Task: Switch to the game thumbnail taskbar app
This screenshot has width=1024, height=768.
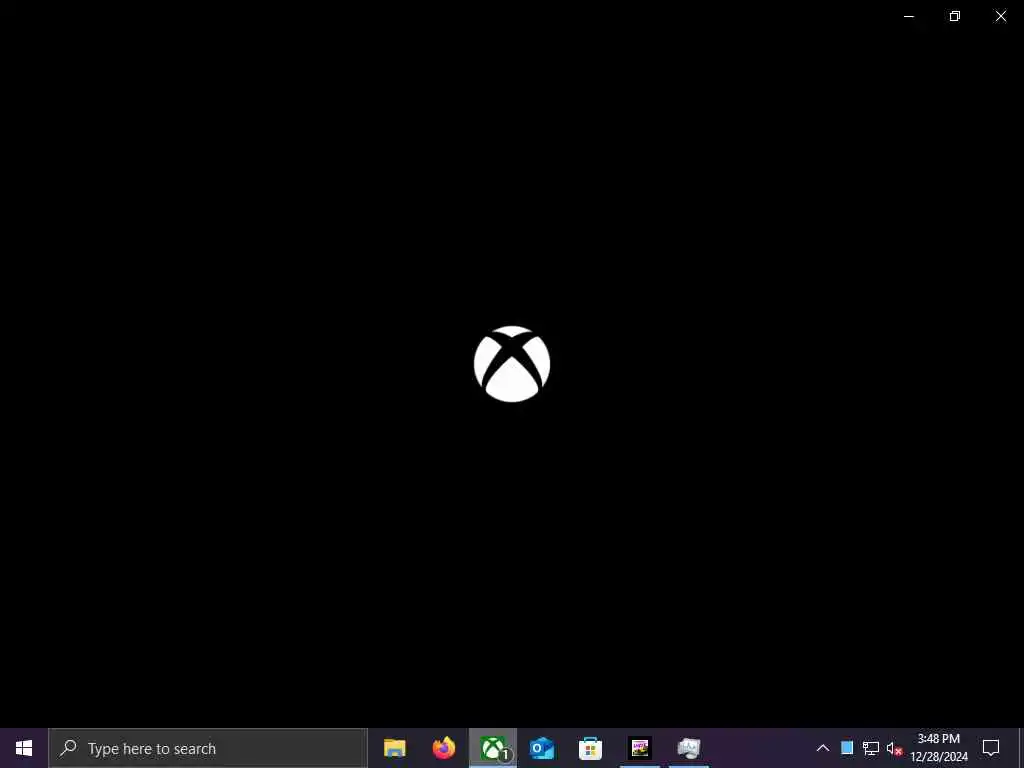Action: click(640, 748)
